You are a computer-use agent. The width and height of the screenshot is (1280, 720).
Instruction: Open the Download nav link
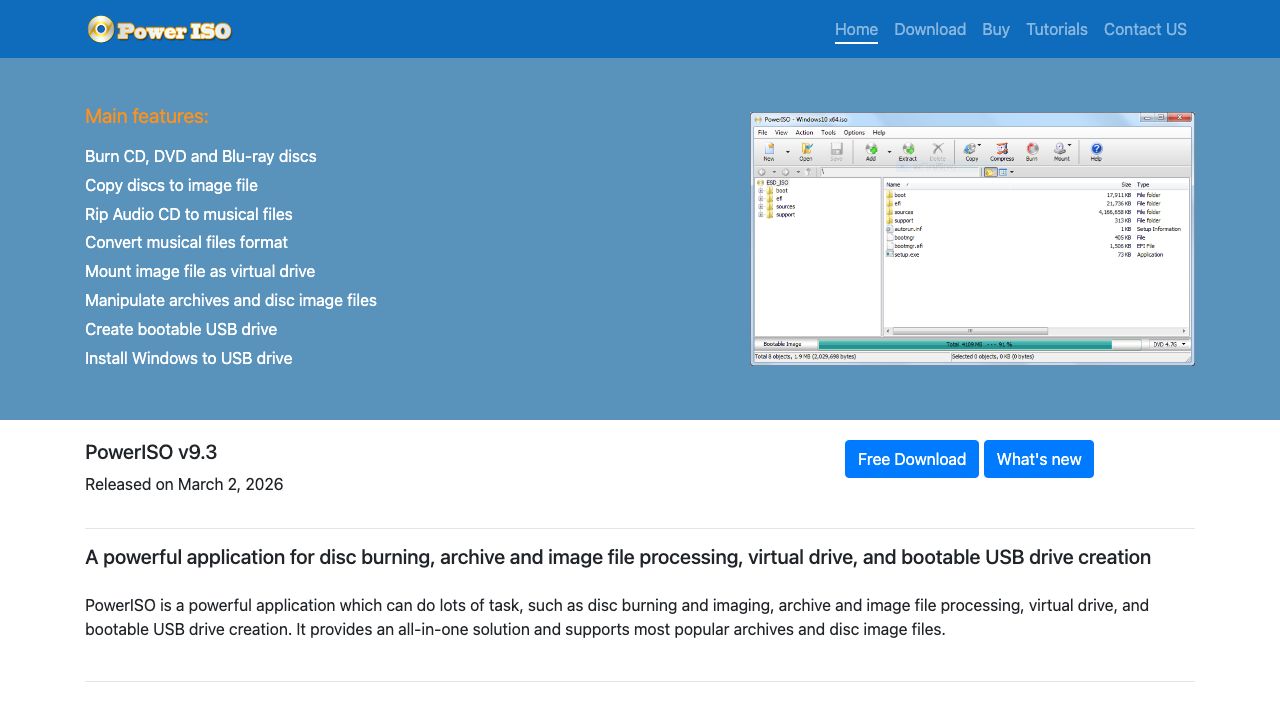point(930,29)
